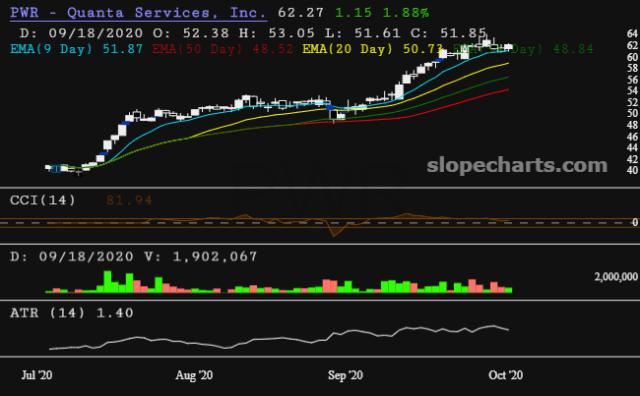Click the green 1.88% change value
640x396 pixels.
tap(406, 13)
